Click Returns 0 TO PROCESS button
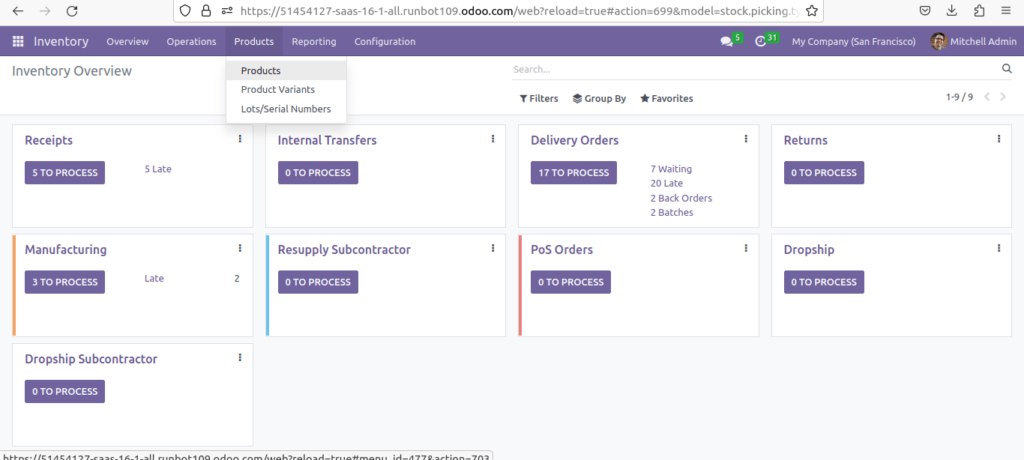1024x460 pixels. pos(824,172)
